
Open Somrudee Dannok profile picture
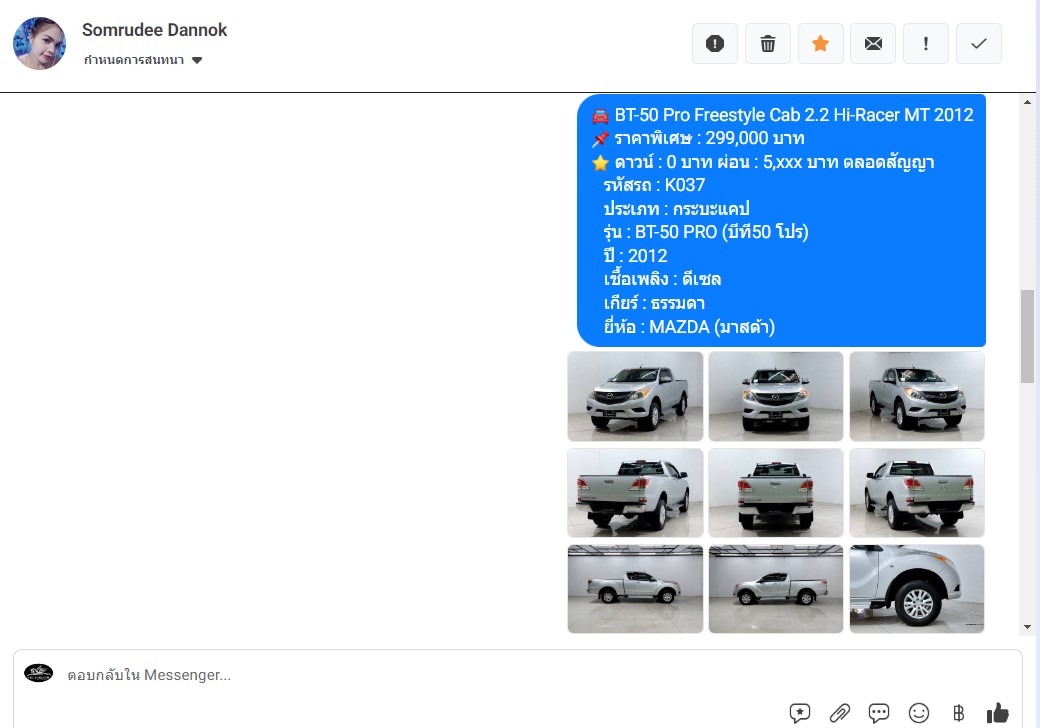40,44
